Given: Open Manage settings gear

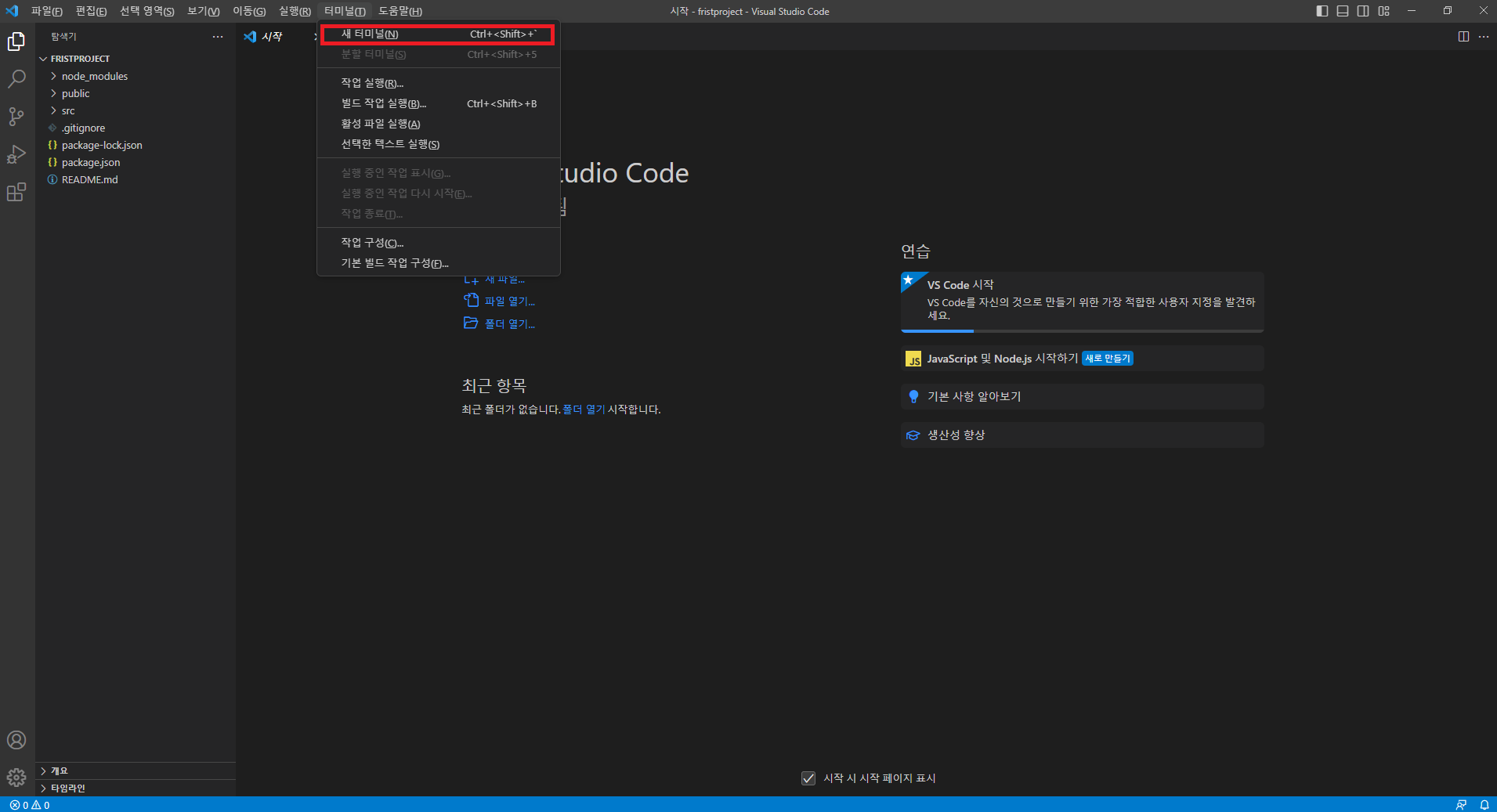Looking at the screenshot, I should 16,777.
